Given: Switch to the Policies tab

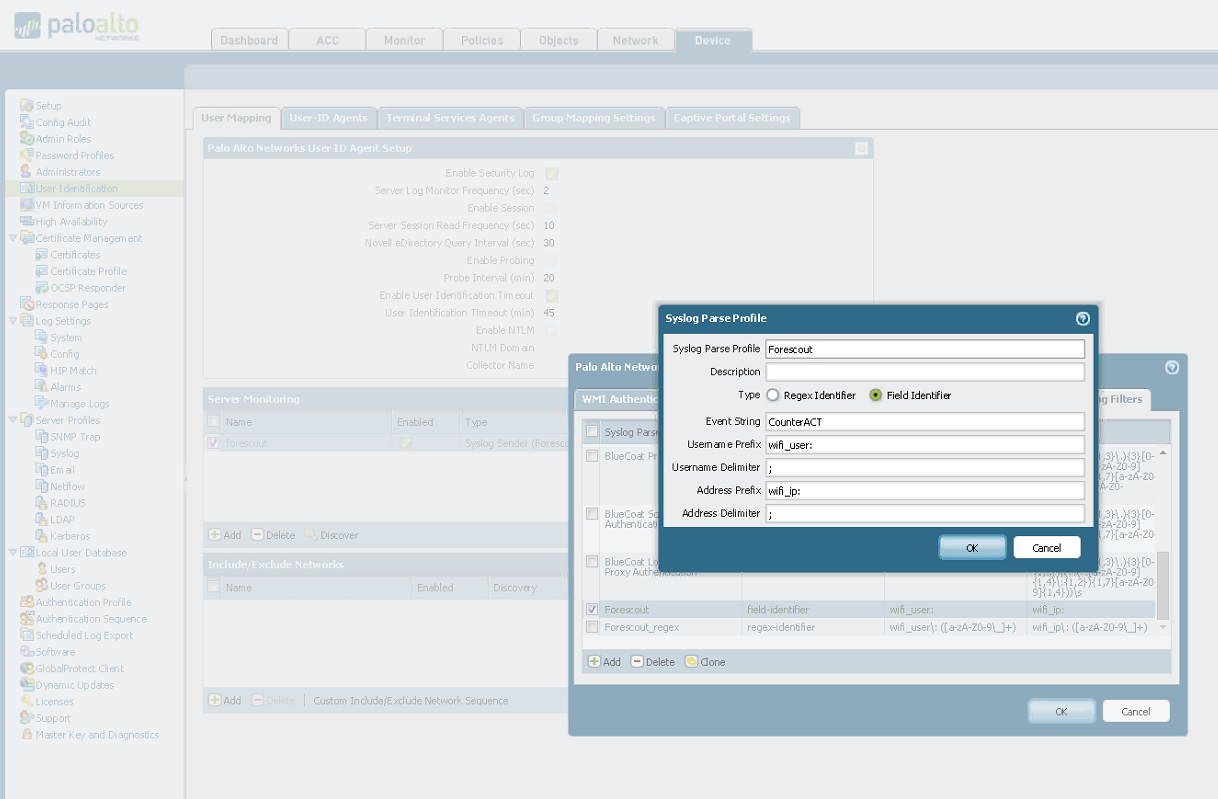Looking at the screenshot, I should (x=482, y=40).
